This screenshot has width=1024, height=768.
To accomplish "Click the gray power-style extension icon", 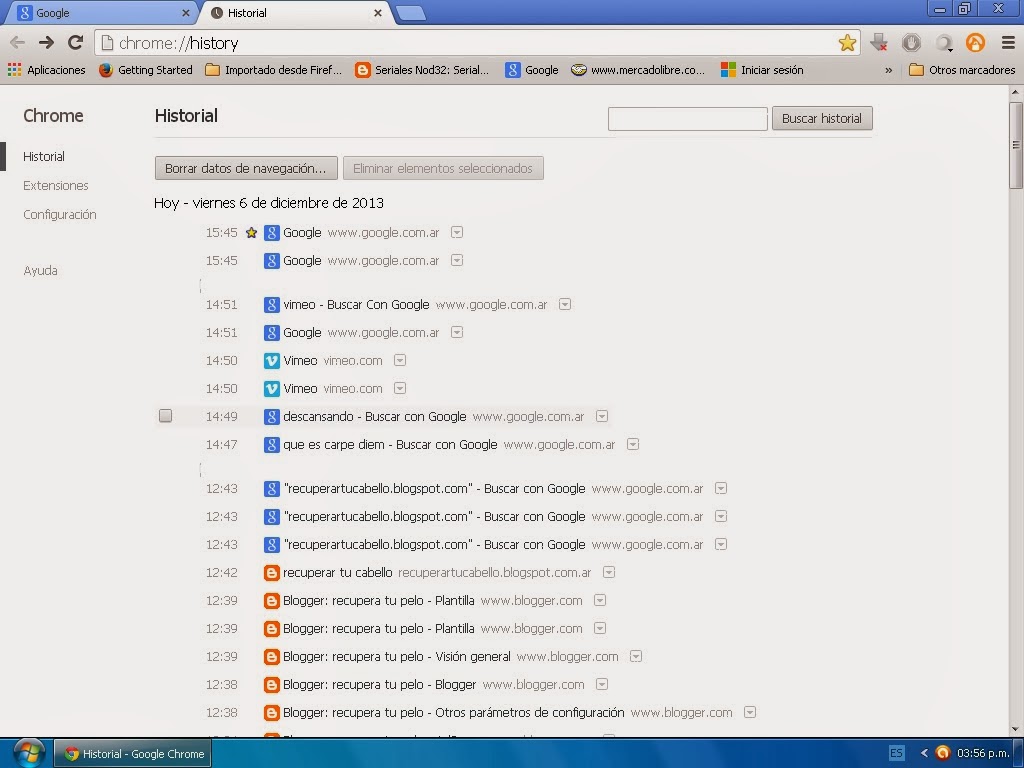I will coord(911,43).
